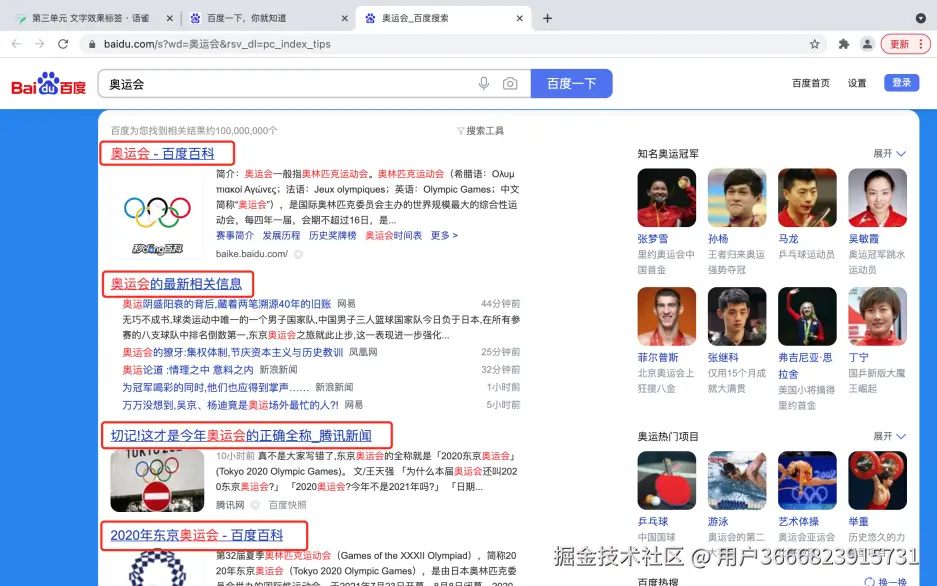Expand 奥运热门项目 with 展开
937x586 pixels.
[x=889, y=436]
